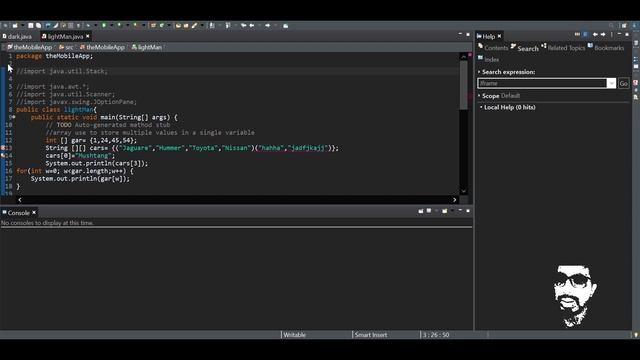
Task: Click the editor vertical scrollbar down arrow
Action: (463, 191)
